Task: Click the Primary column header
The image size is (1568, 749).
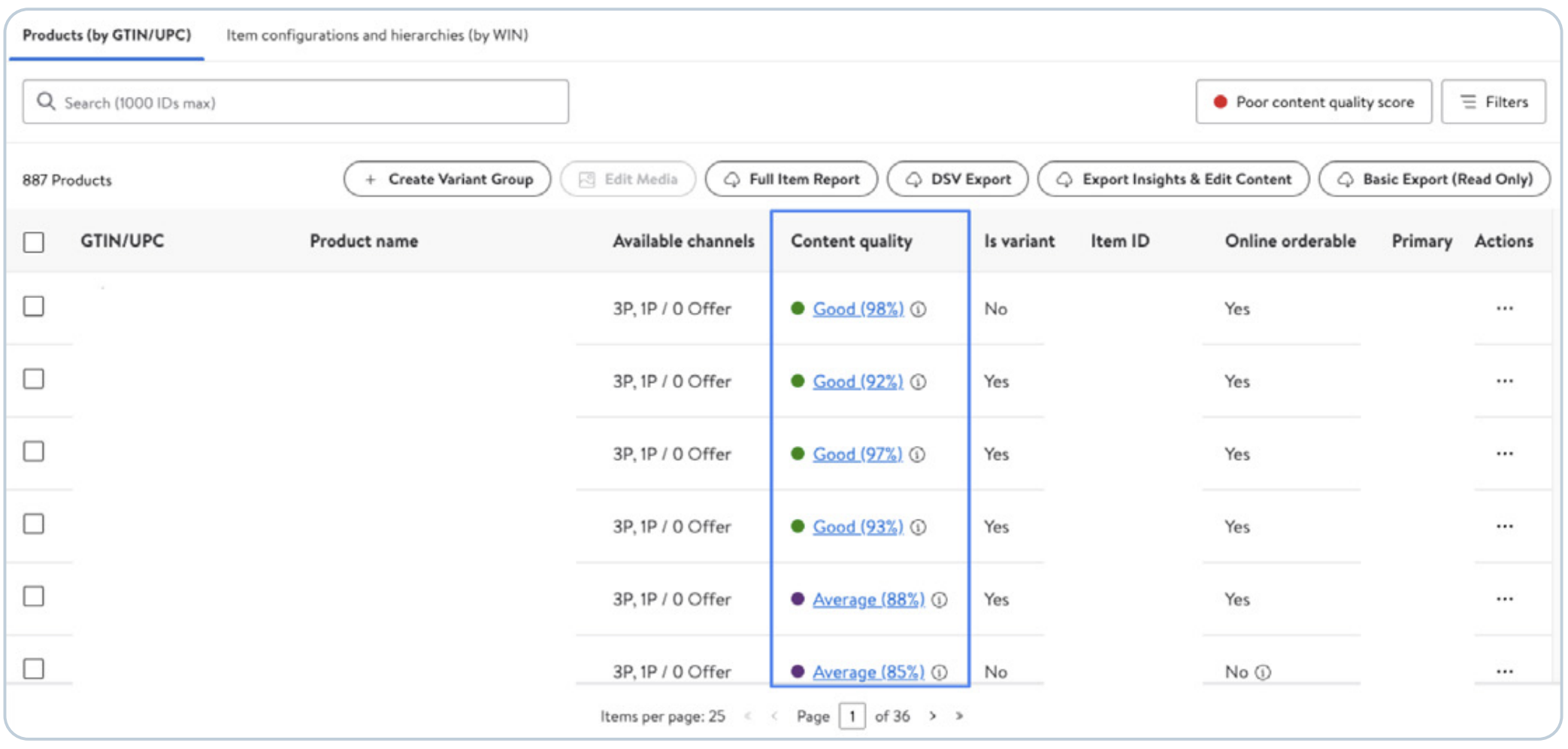Action: [1421, 241]
